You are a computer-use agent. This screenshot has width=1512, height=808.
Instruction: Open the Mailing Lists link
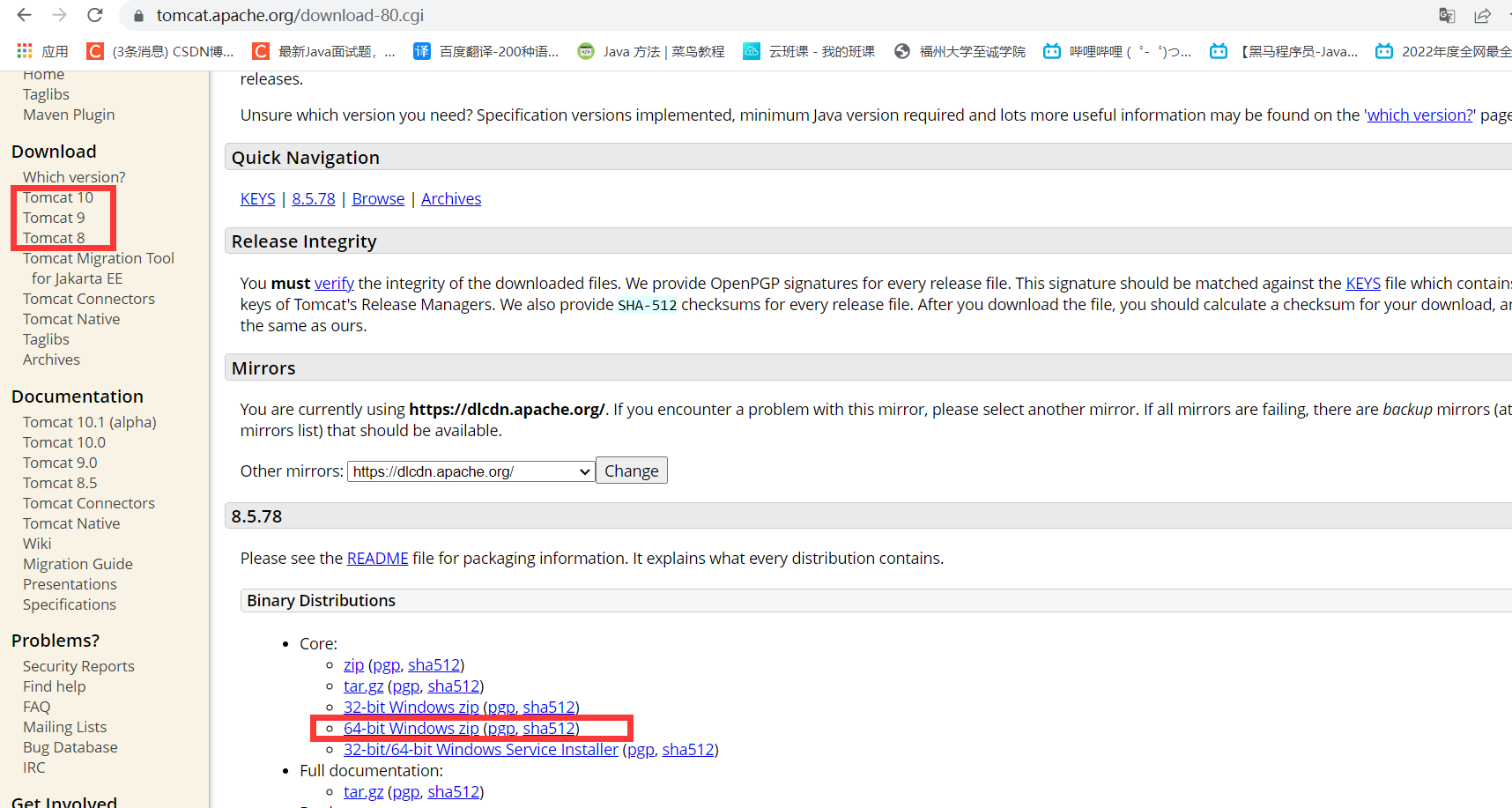click(64, 727)
